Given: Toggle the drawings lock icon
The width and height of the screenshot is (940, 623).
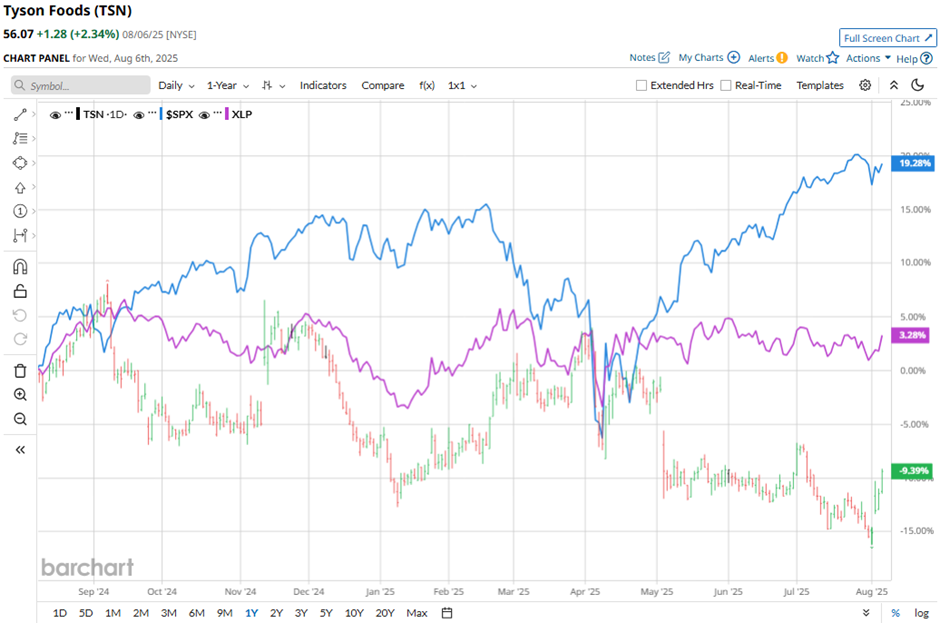Looking at the screenshot, I should click(20, 291).
